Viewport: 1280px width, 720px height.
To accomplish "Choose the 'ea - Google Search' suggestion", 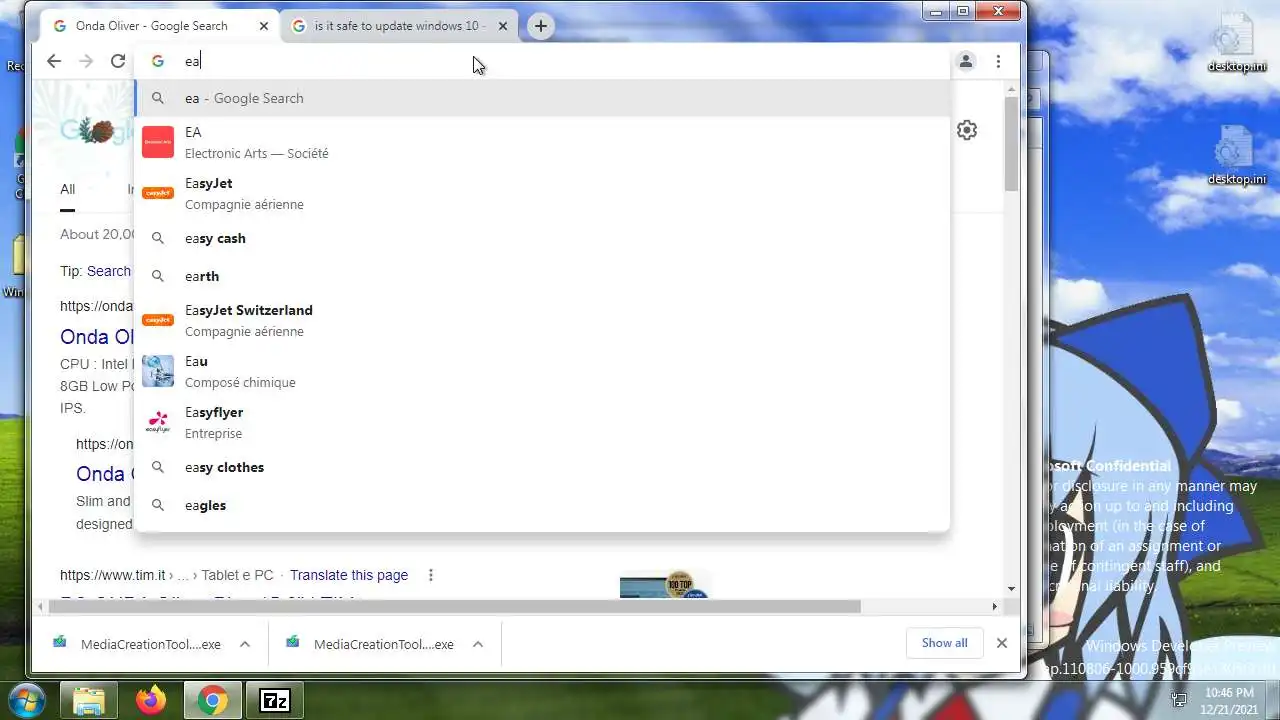I will 542,98.
